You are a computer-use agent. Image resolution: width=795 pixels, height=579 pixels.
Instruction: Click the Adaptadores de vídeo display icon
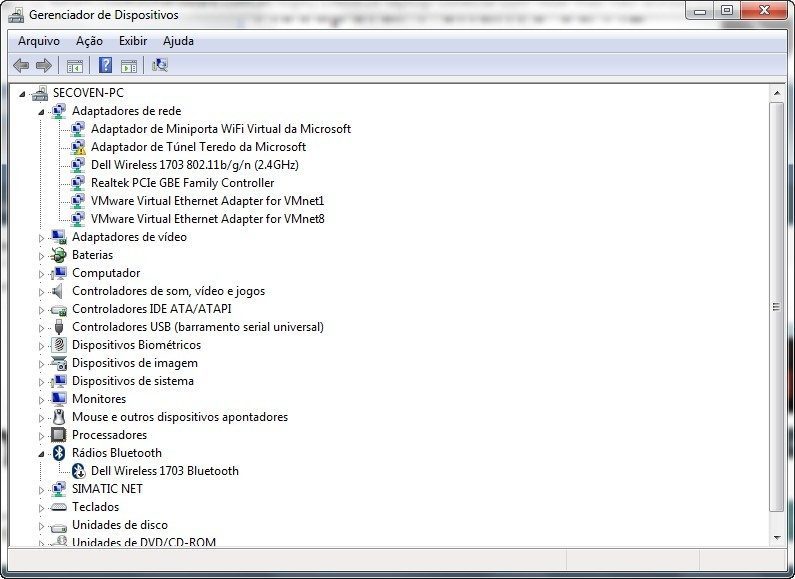coord(59,237)
